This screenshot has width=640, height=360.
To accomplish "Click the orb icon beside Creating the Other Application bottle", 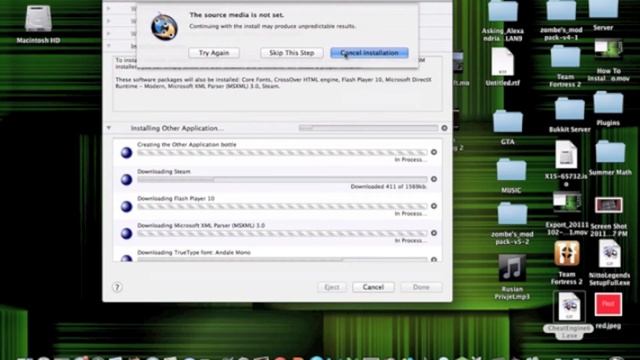I will (127, 152).
